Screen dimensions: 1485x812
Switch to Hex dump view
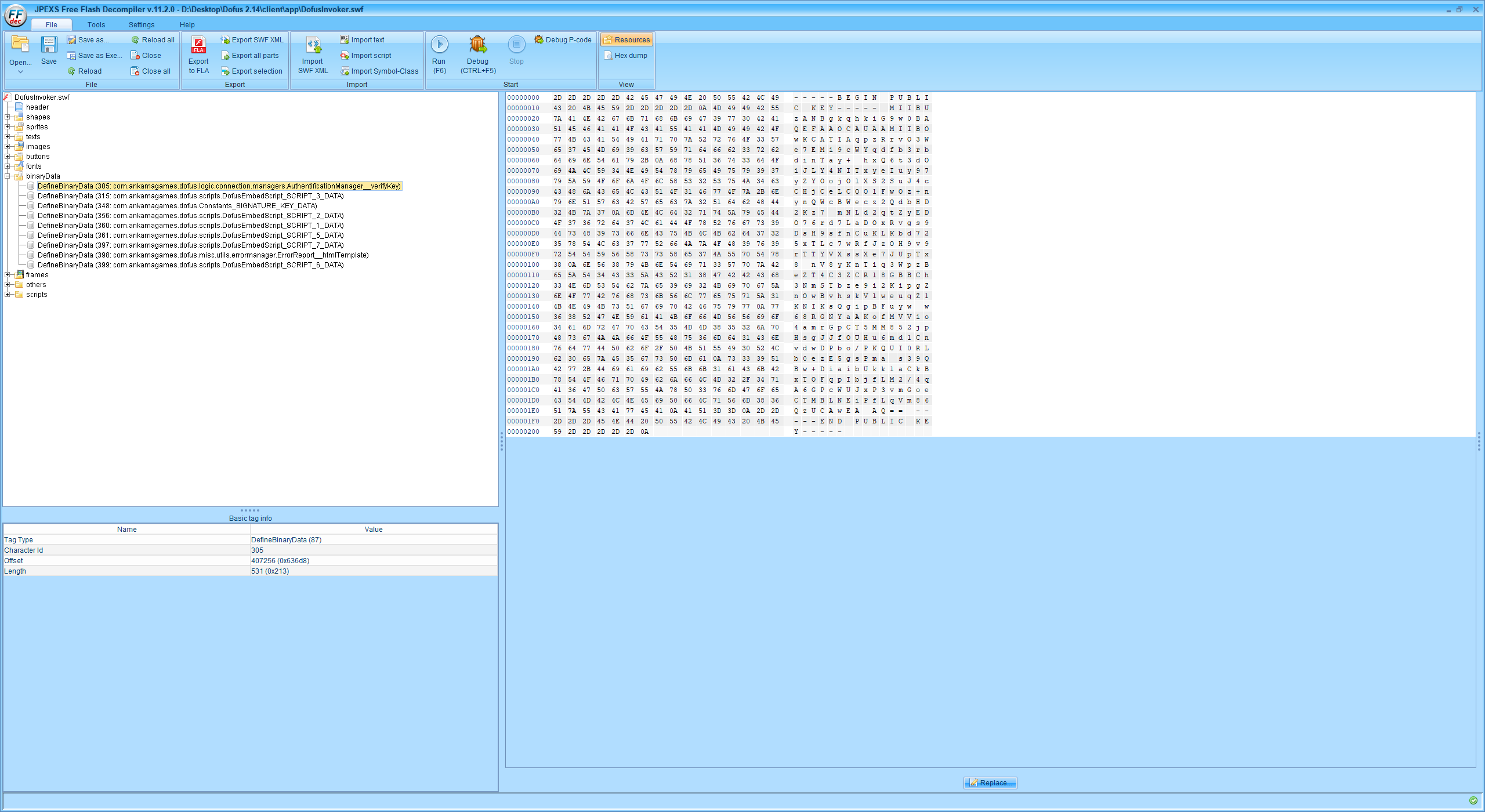point(626,56)
